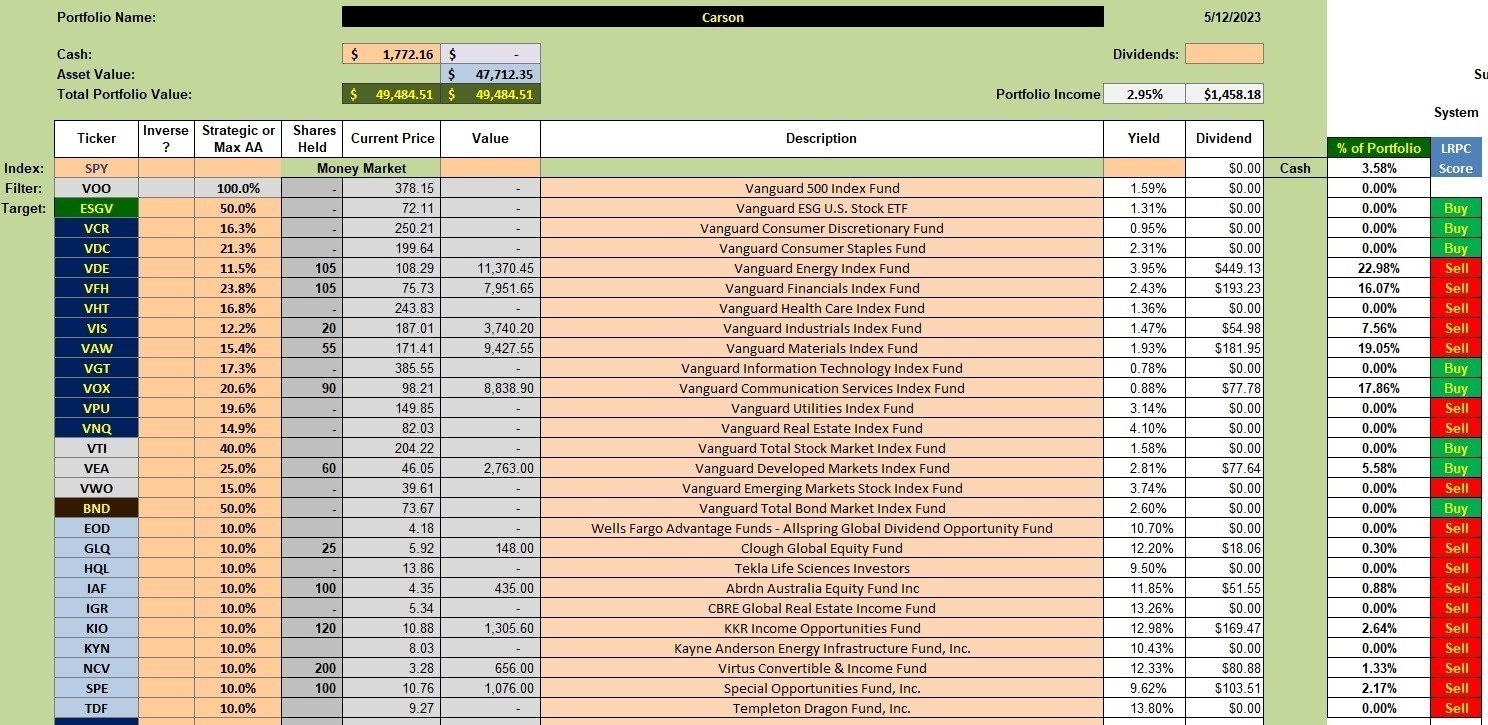Image resolution: width=1488 pixels, height=725 pixels.
Task: Select the Portfolio Income percentage 2.95%
Action: coord(1144,94)
